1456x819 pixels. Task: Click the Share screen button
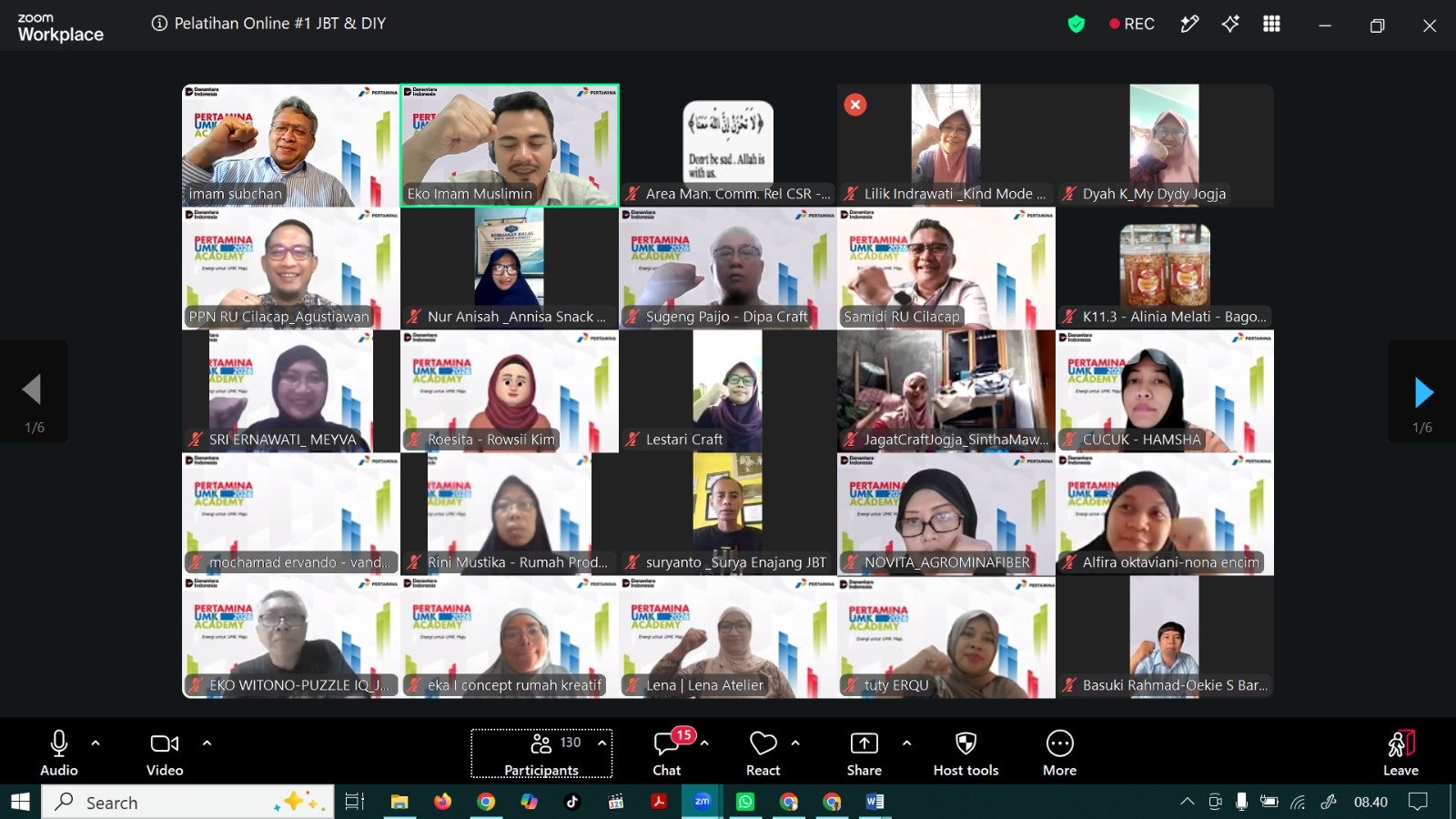coord(864,753)
